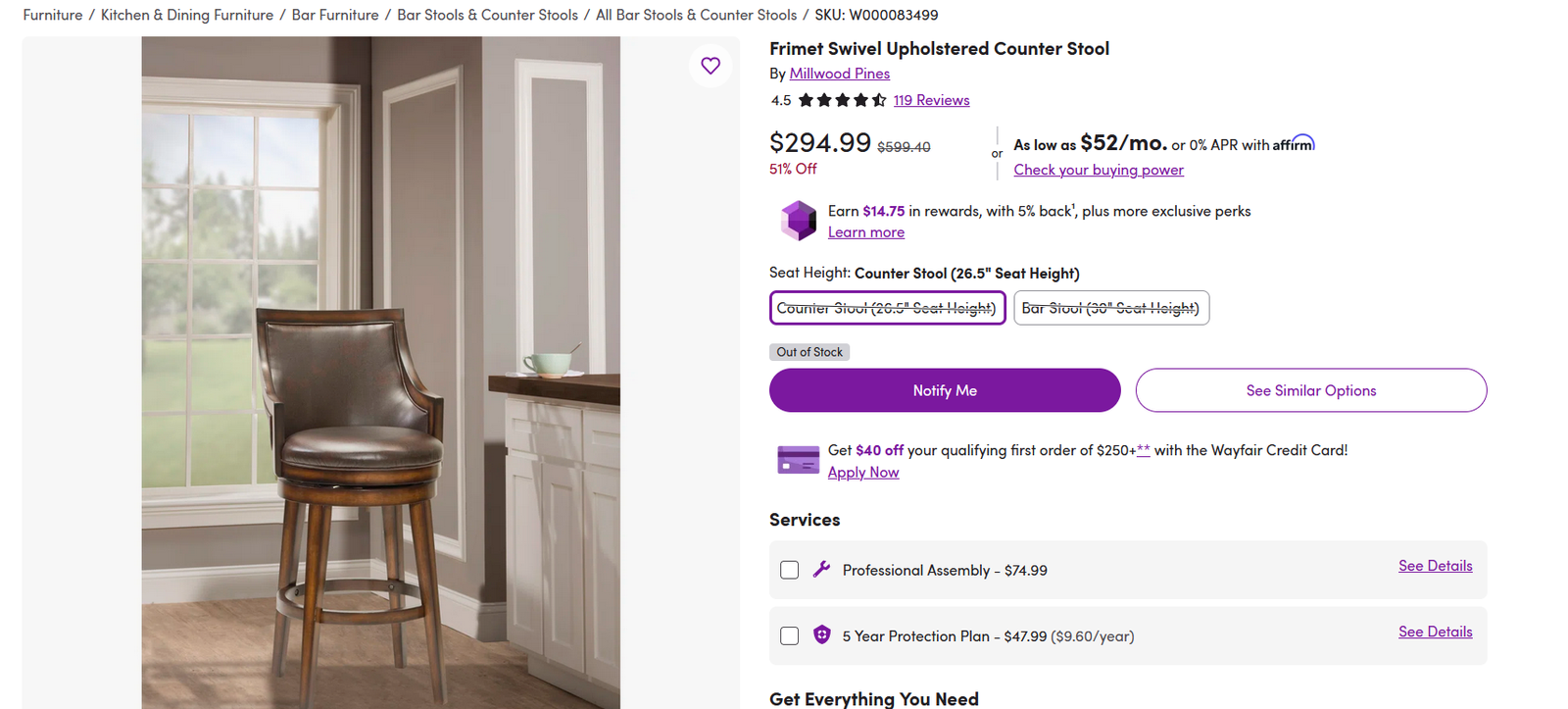
Task: Click the Notify Me button
Action: (x=944, y=389)
